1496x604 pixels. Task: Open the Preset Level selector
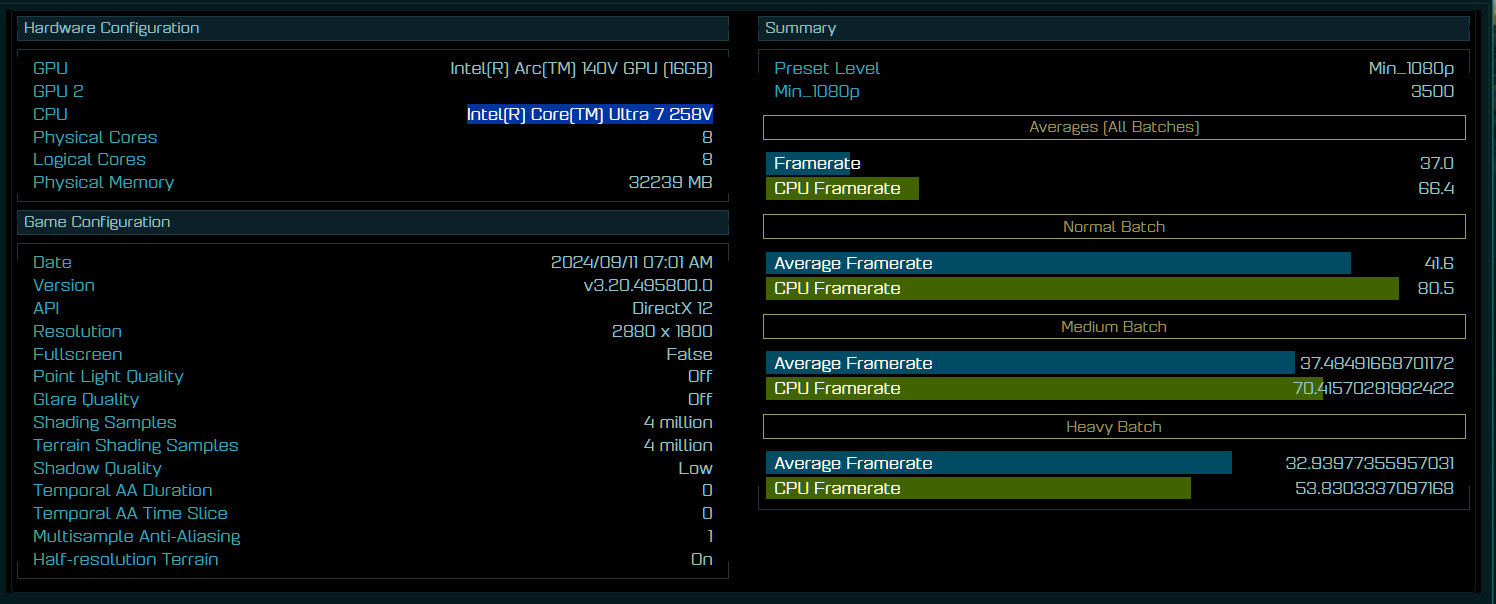click(x=827, y=68)
